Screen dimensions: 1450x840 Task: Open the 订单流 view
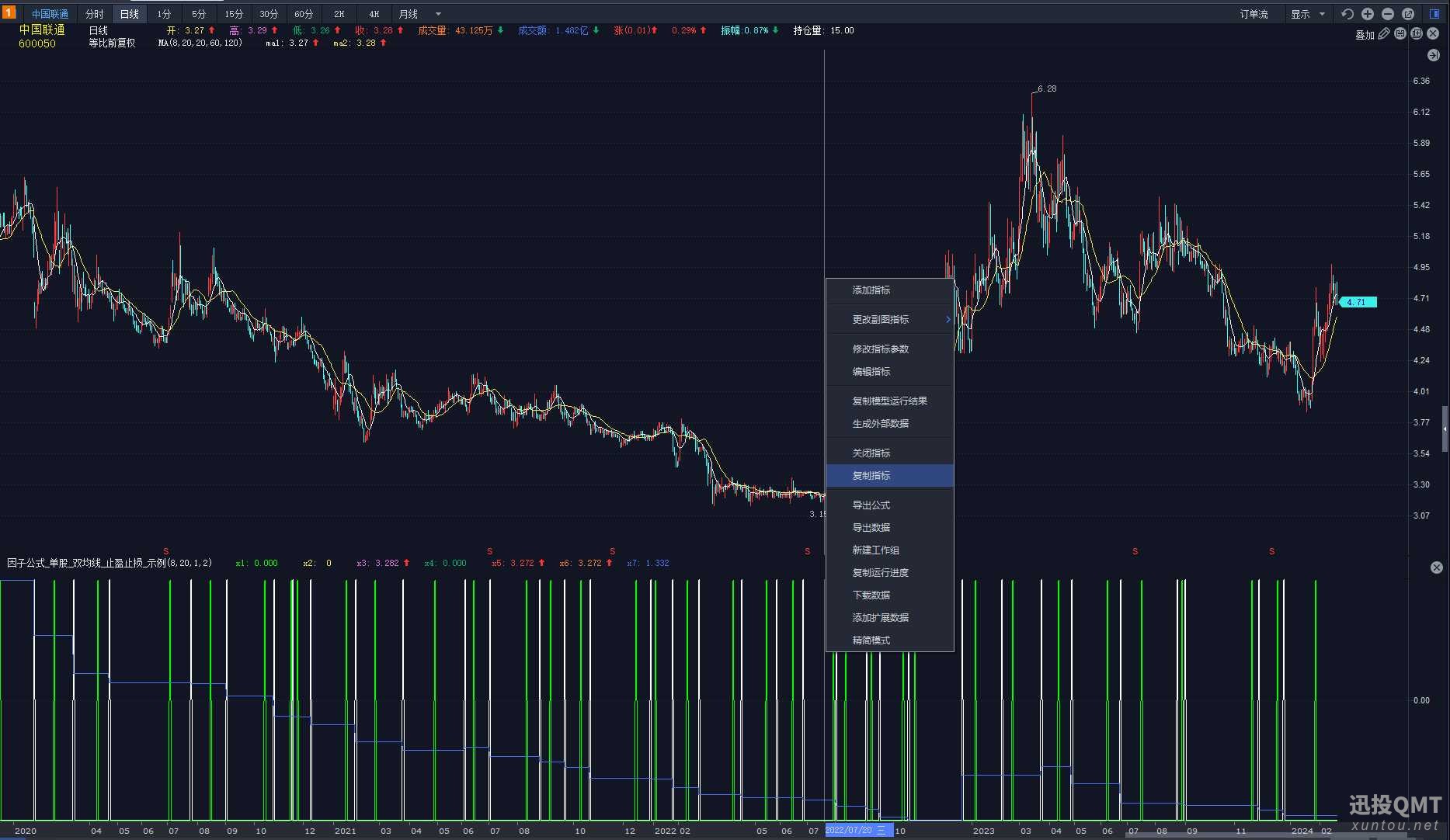pyautogui.click(x=1254, y=14)
